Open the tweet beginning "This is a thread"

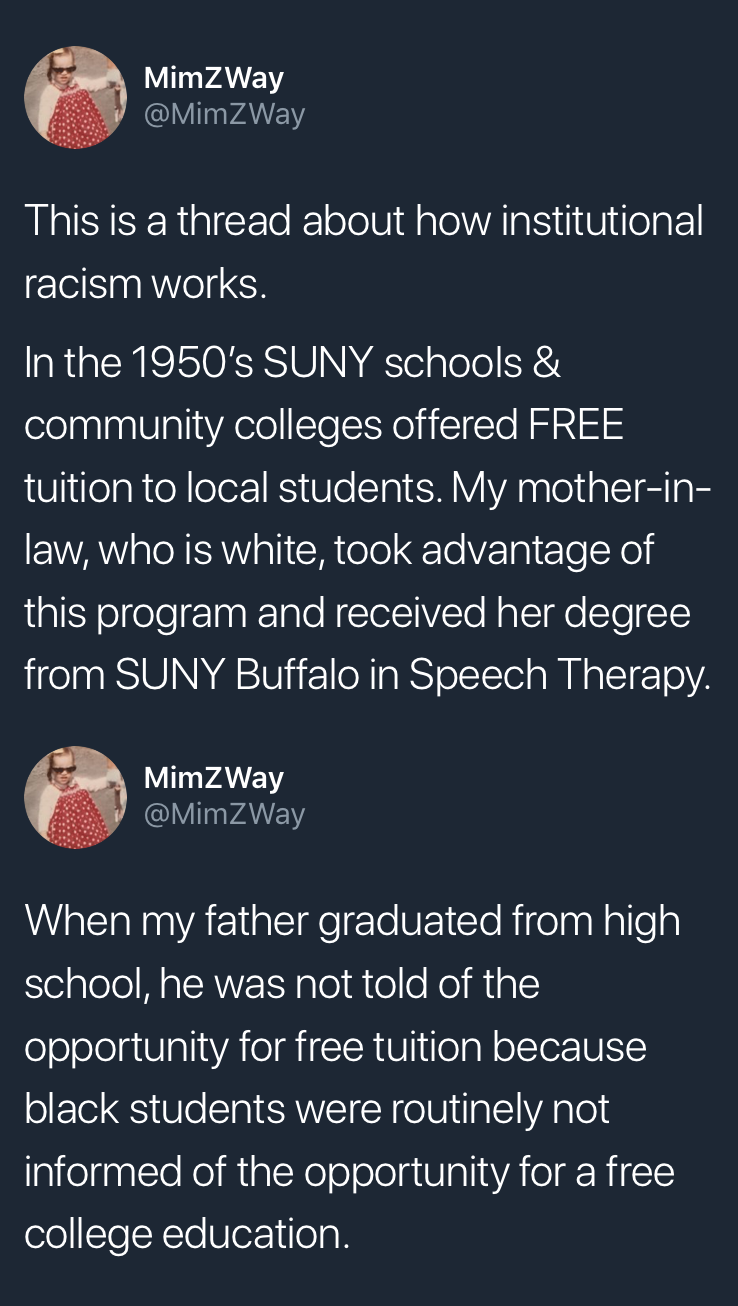click(363, 251)
